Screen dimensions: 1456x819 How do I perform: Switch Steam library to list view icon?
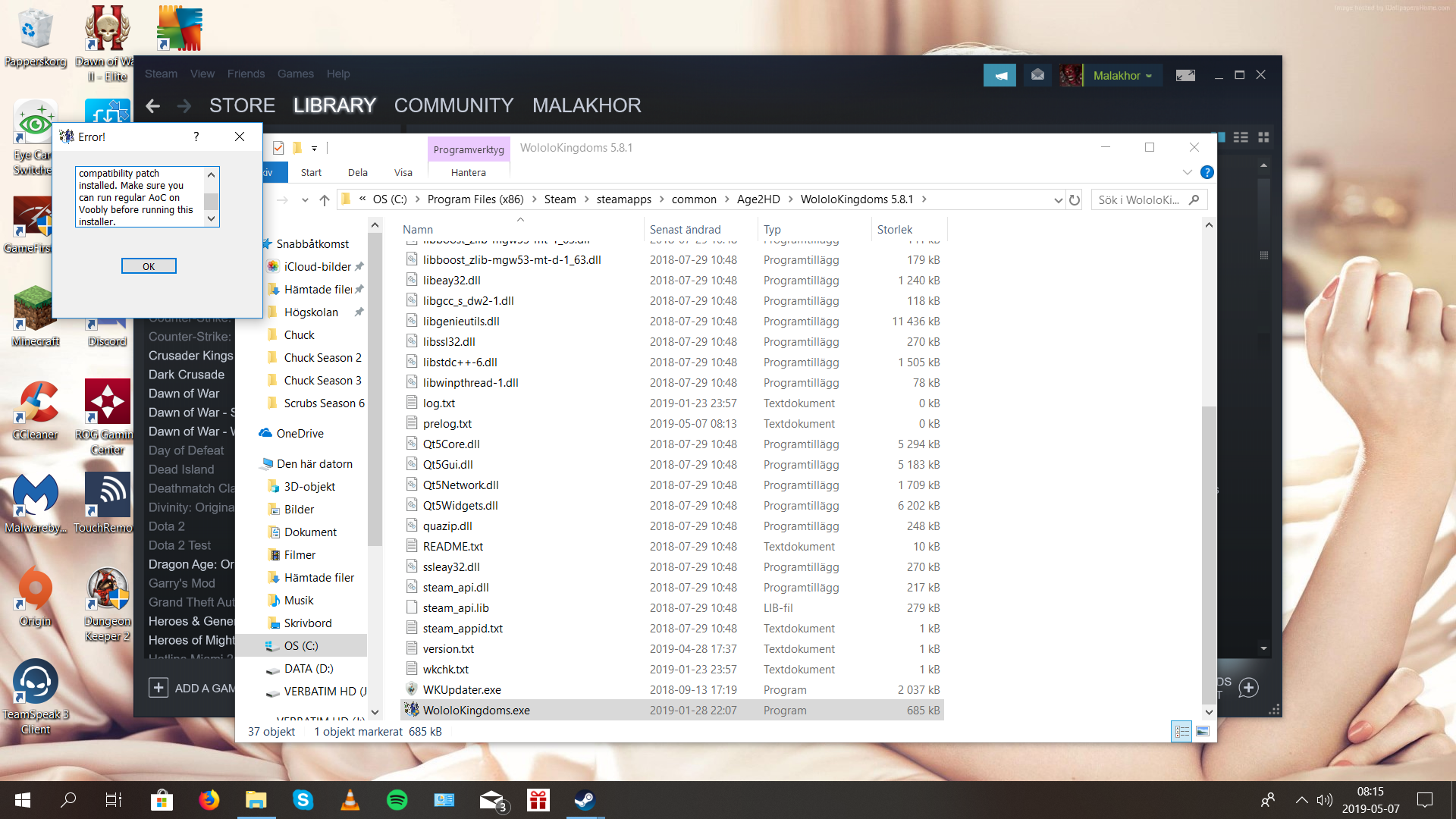pyautogui.click(x=1241, y=137)
